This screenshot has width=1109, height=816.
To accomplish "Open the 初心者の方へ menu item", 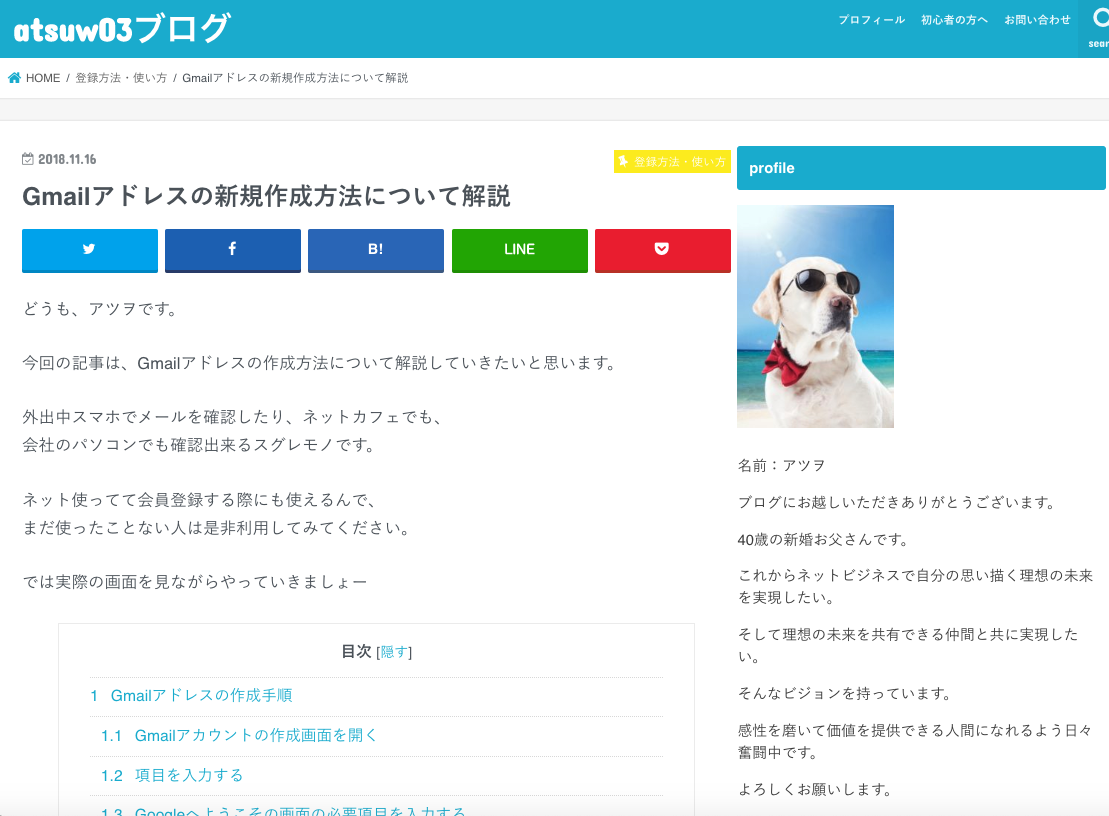I will (954, 20).
